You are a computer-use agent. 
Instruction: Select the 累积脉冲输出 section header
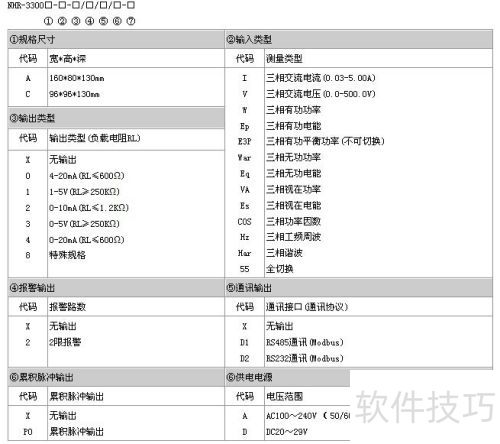click(x=116, y=377)
